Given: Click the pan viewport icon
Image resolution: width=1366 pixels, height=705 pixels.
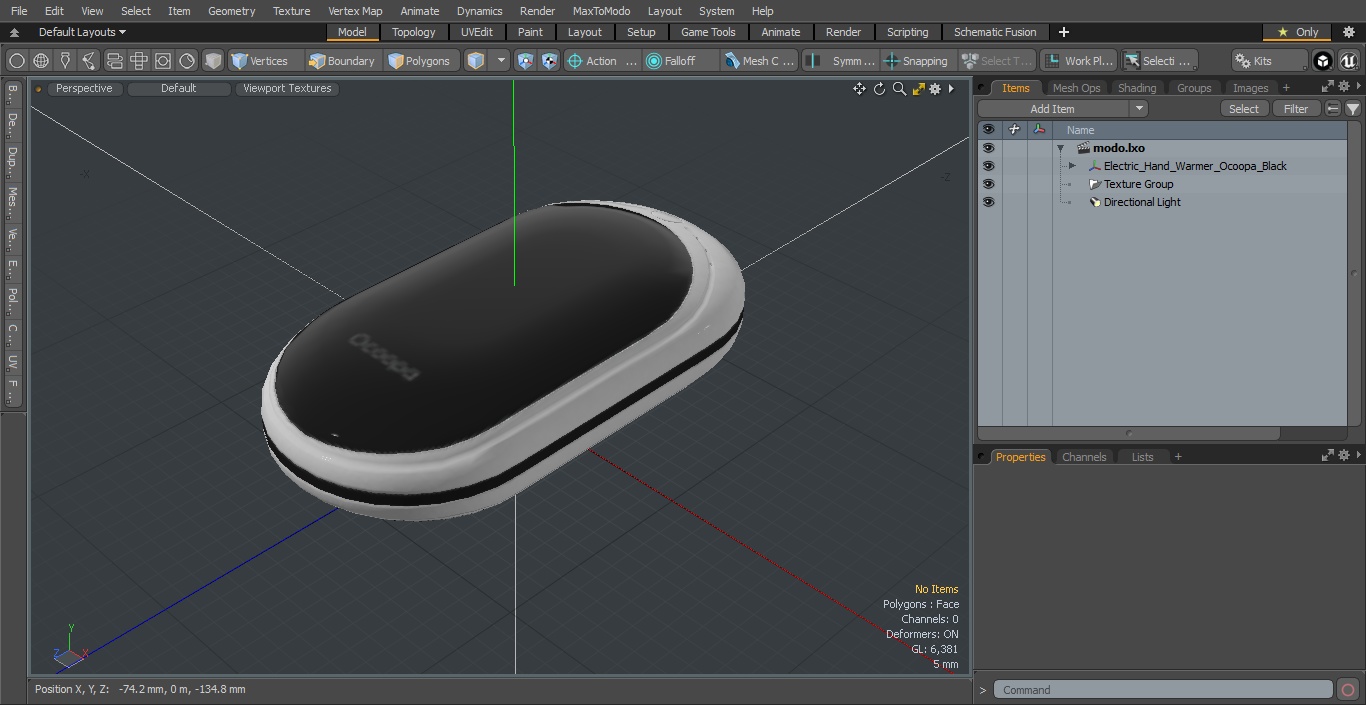Looking at the screenshot, I should click(859, 89).
